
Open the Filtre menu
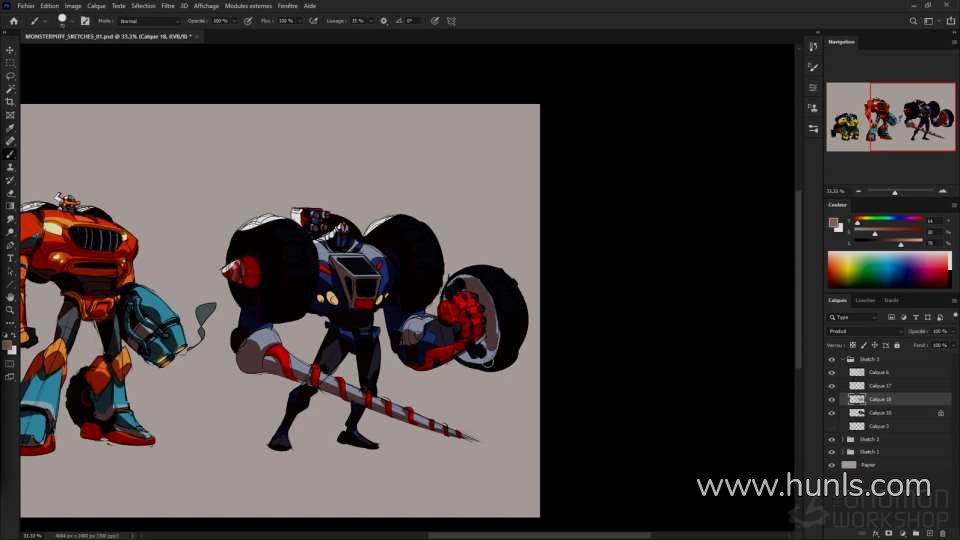click(167, 5)
